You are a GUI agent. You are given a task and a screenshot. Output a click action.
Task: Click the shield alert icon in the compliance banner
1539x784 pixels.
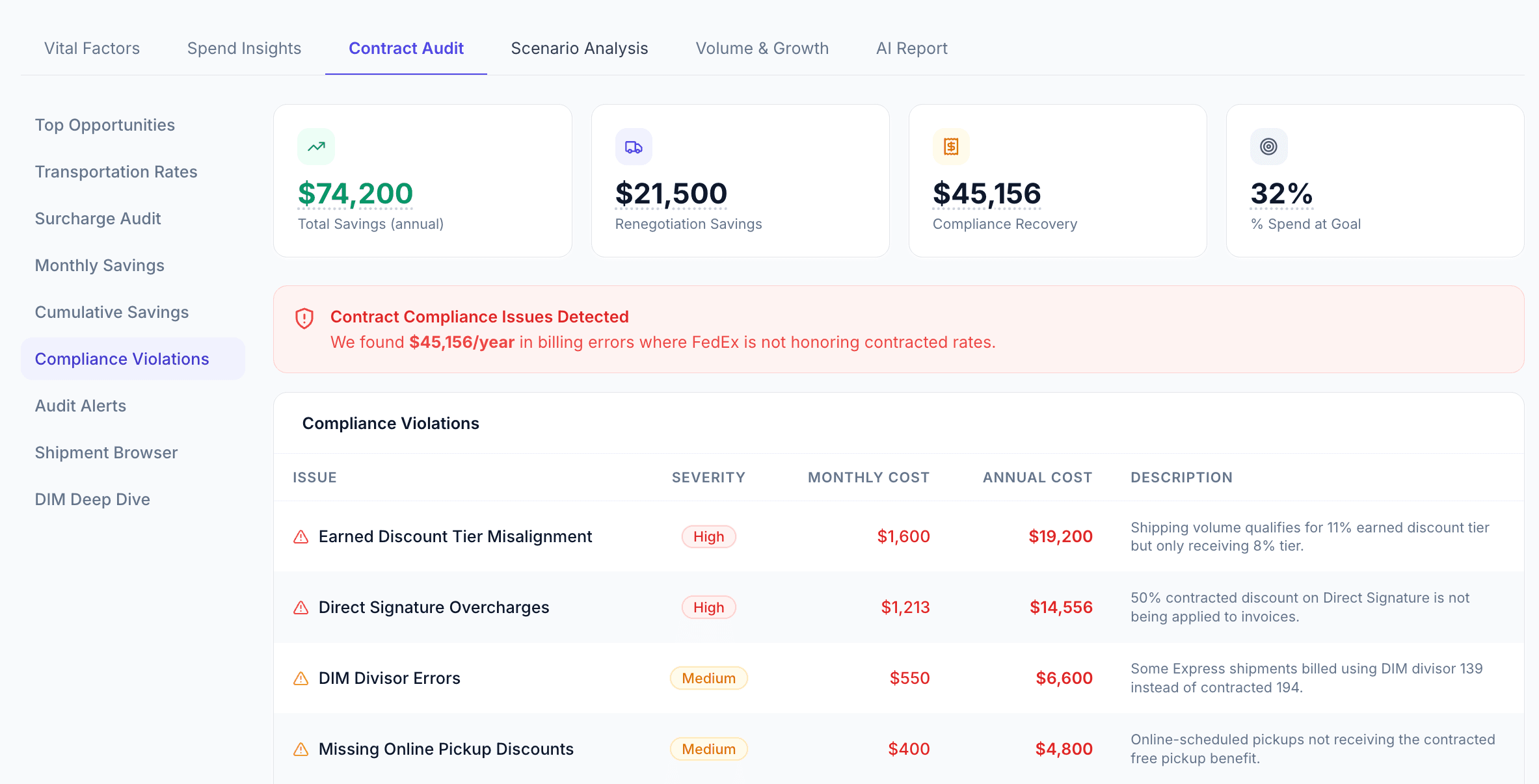[304, 319]
